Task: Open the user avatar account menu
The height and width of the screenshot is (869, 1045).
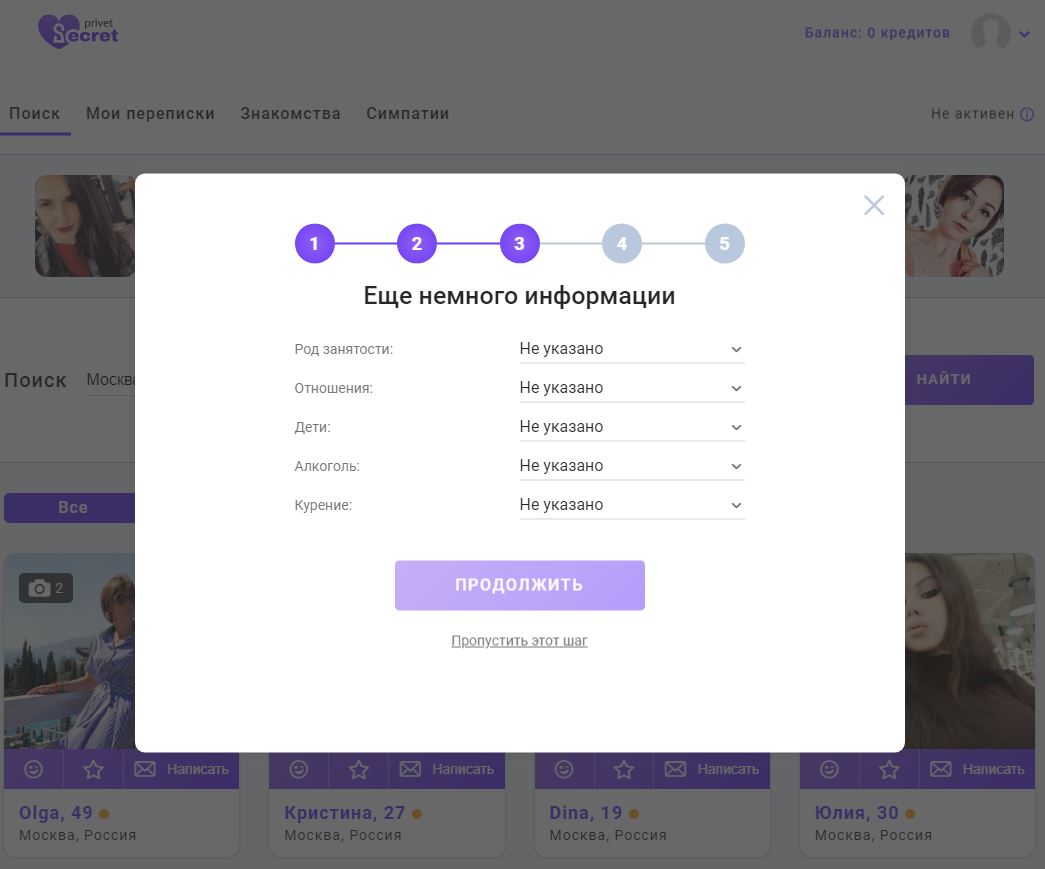Action: [x=990, y=32]
